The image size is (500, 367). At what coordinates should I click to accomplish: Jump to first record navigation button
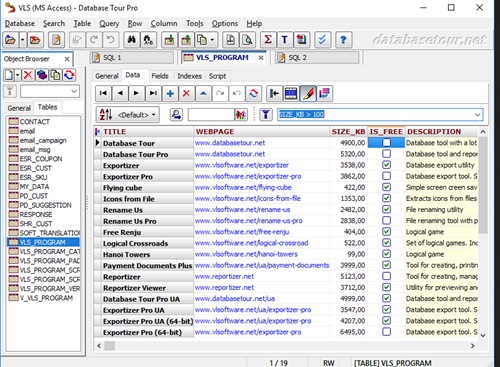[103, 93]
